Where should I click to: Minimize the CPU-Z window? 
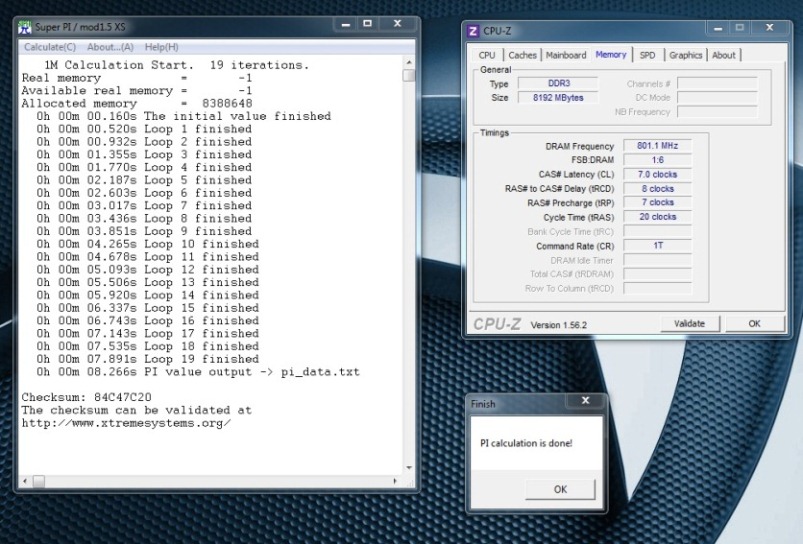(x=718, y=28)
